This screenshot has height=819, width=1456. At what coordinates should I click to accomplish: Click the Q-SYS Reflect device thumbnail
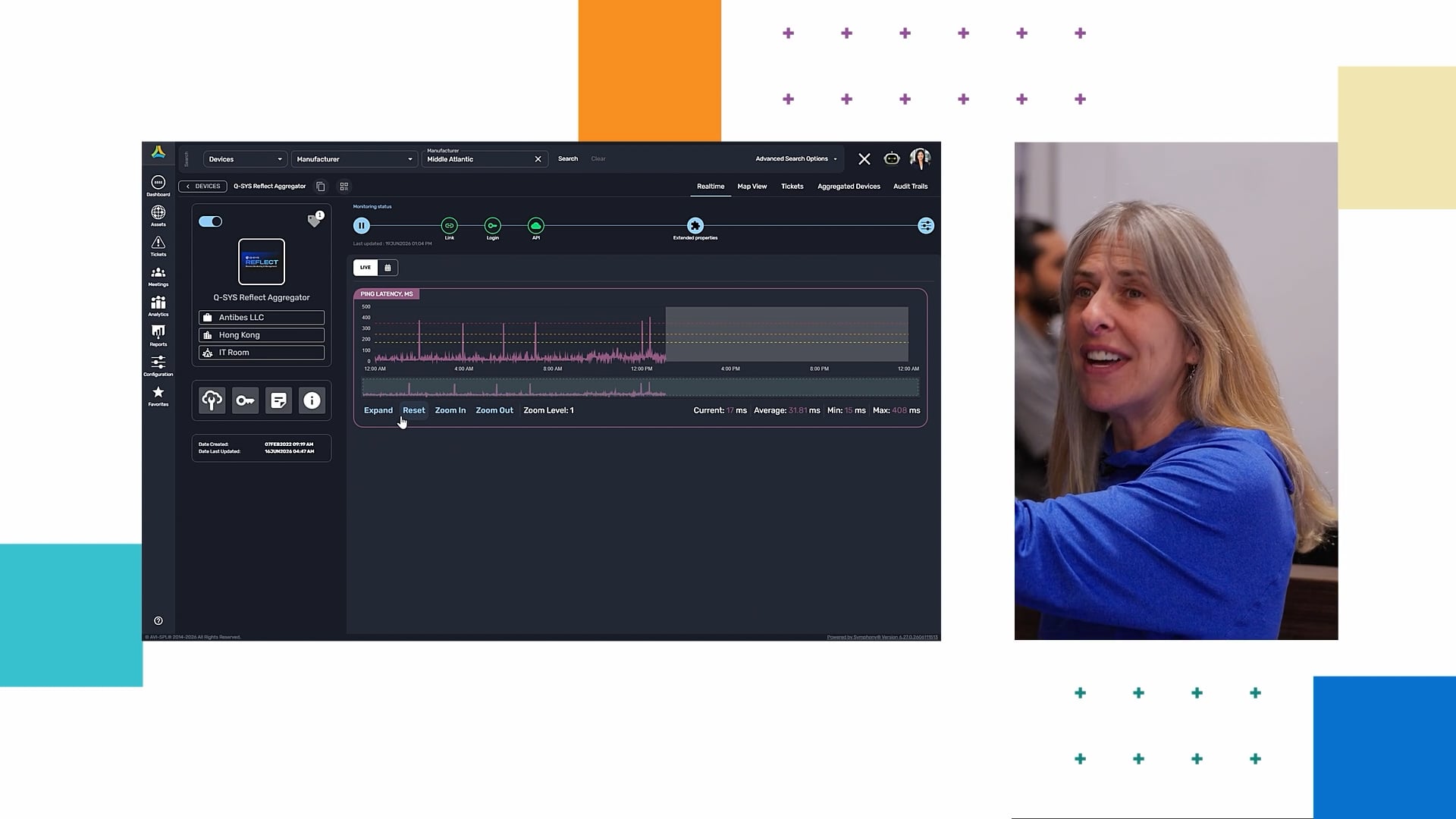point(262,262)
